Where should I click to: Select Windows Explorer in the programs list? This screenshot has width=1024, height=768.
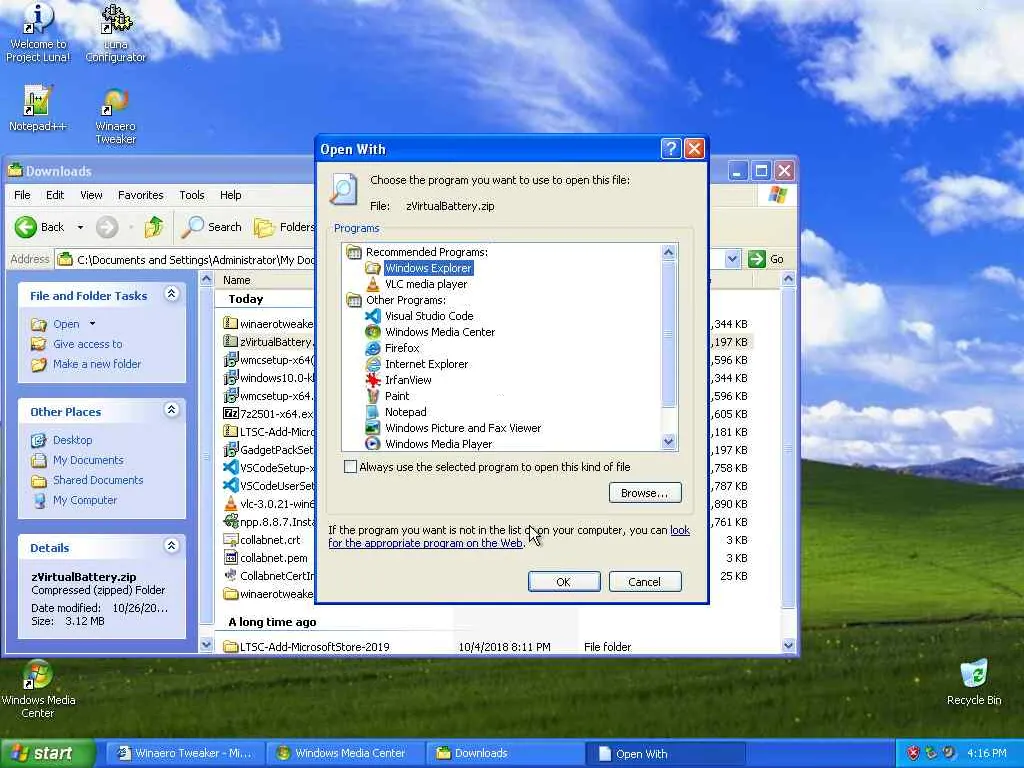click(x=428, y=268)
